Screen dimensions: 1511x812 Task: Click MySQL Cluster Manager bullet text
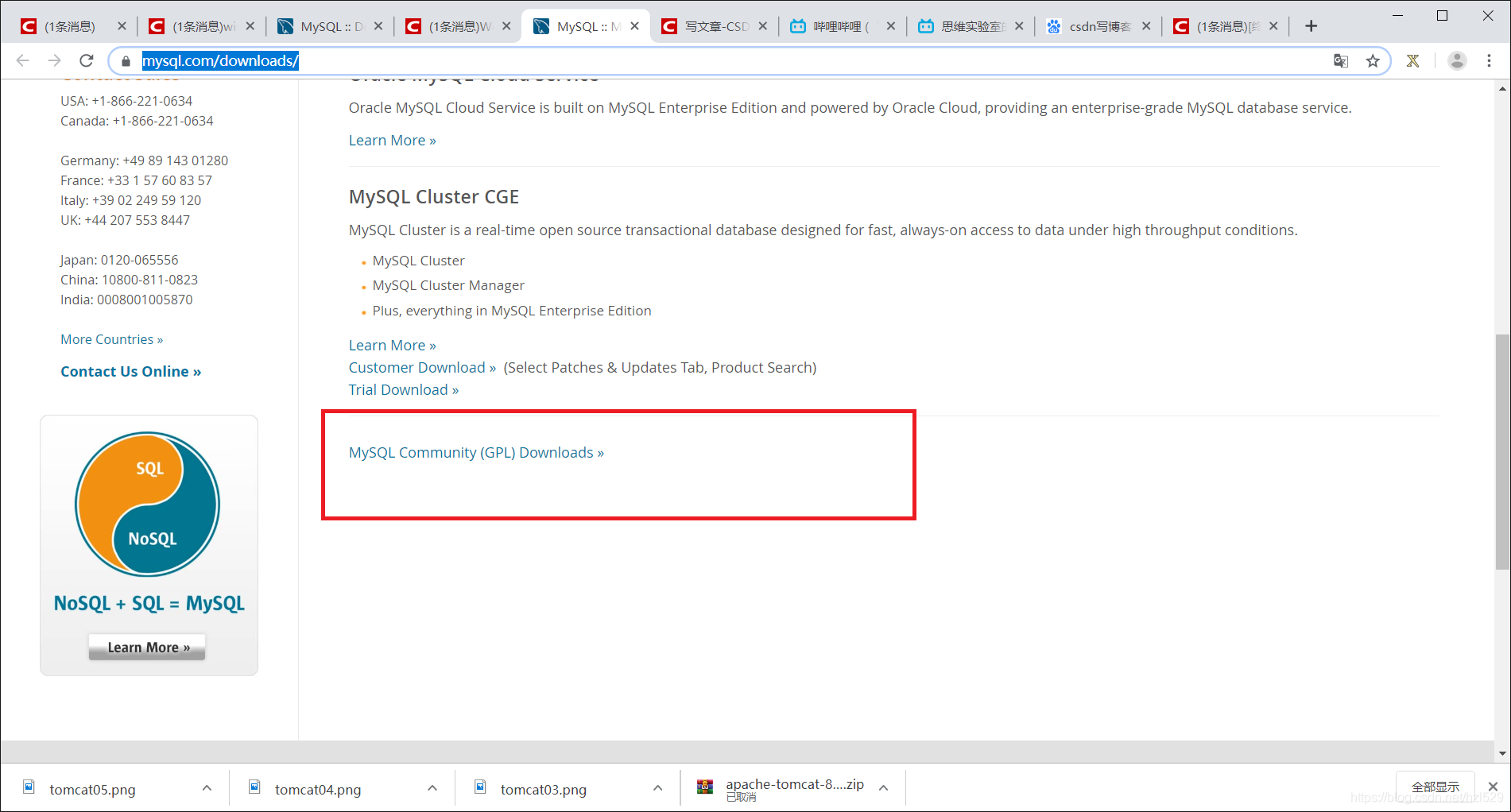point(448,285)
